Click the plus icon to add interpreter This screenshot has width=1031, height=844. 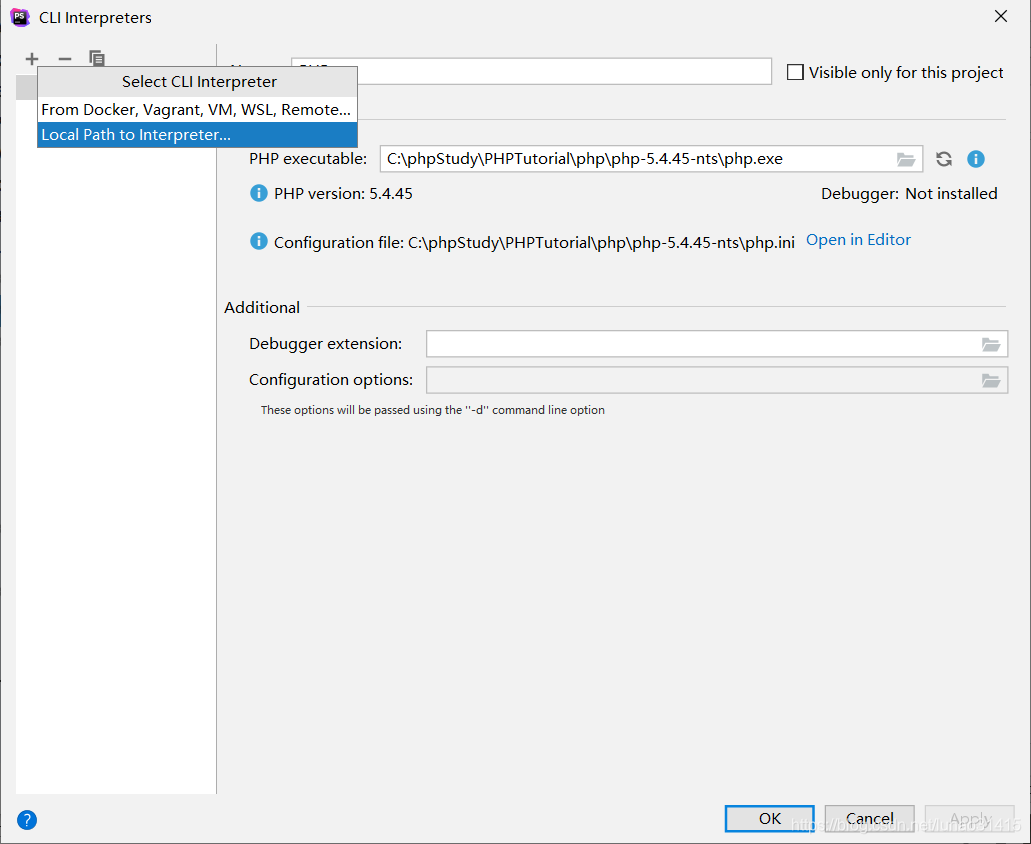coord(32,59)
